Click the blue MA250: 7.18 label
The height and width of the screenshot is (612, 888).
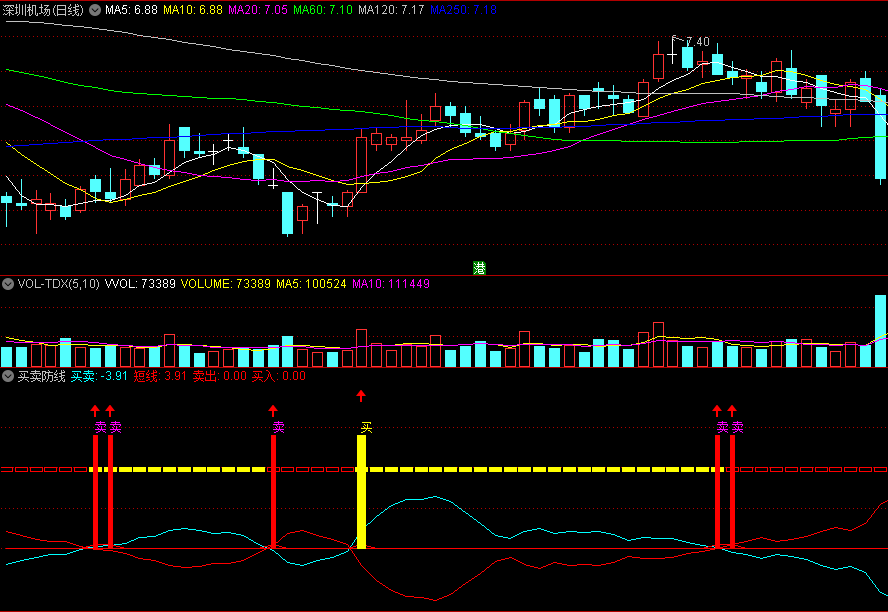463,10
